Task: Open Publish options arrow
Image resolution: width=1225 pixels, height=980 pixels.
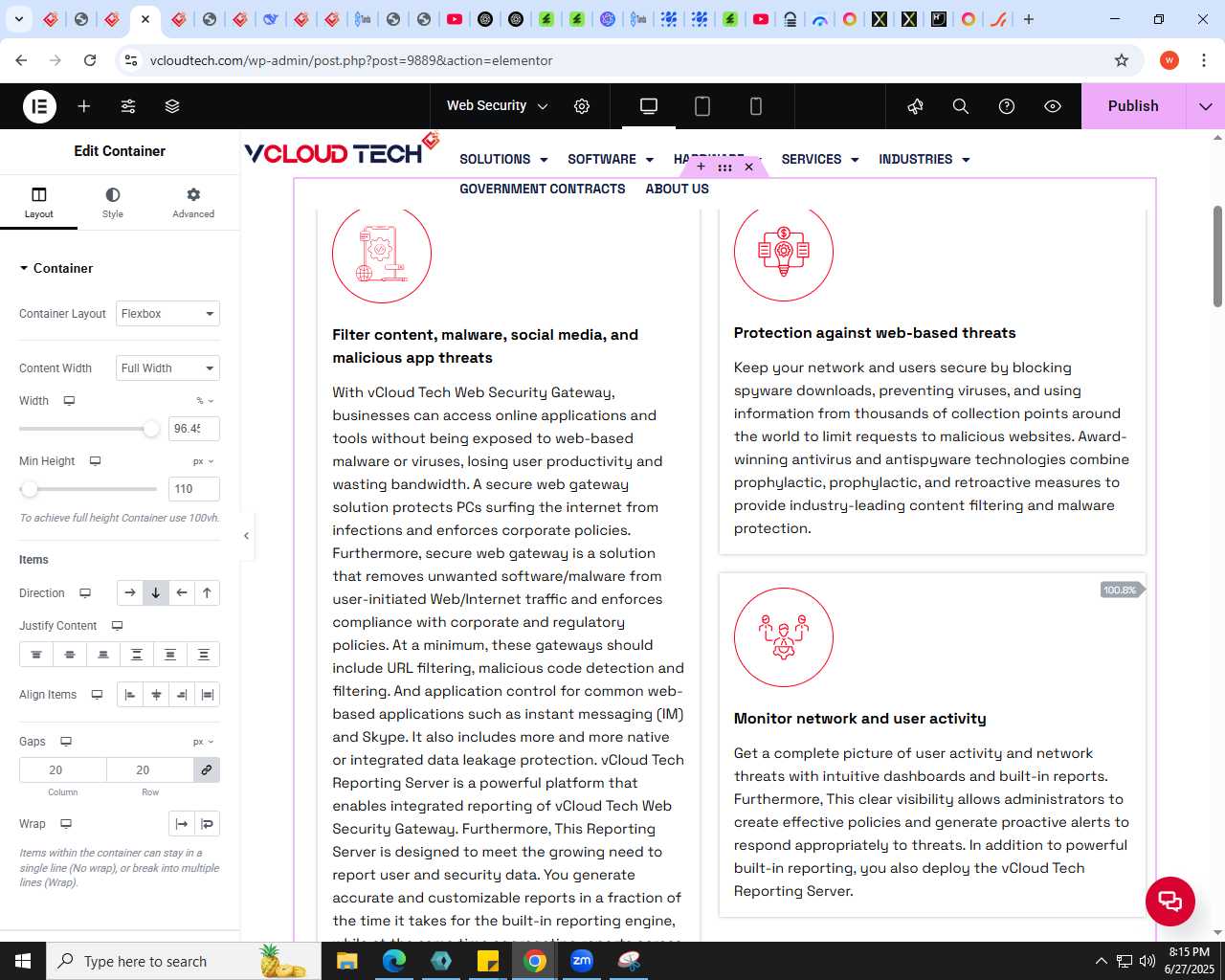Action: coord(1206,106)
